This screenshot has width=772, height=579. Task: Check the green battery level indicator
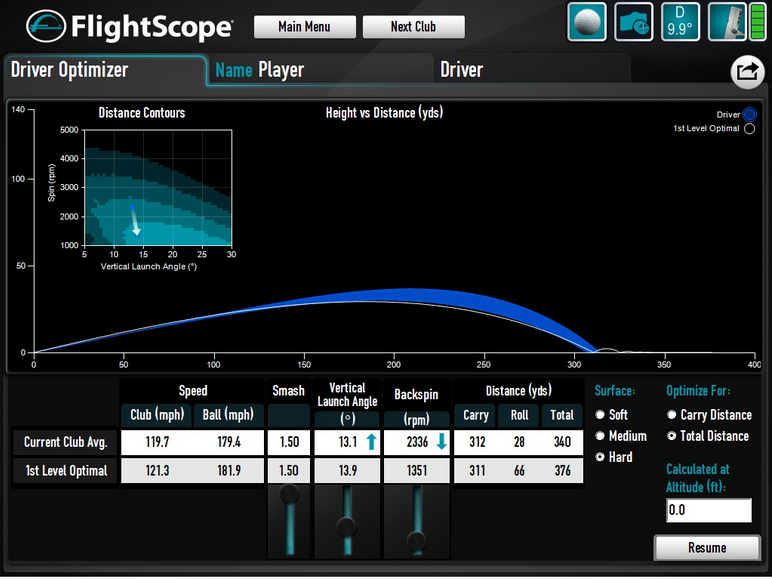point(757,22)
